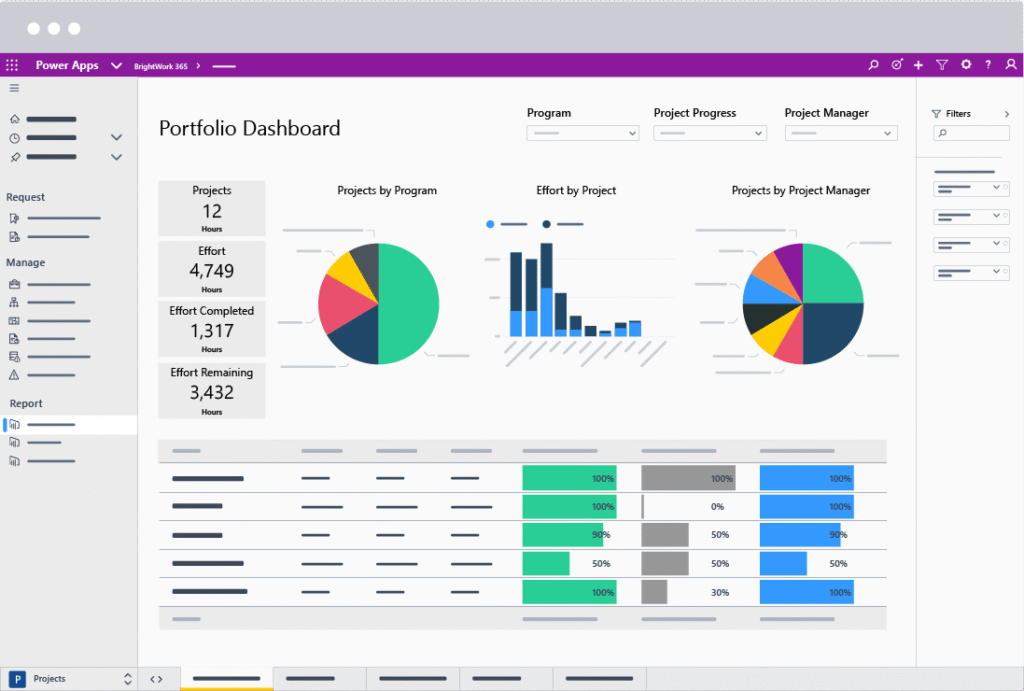Select the filter funnel icon in the top bar
This screenshot has height=691, width=1024.
[942, 64]
